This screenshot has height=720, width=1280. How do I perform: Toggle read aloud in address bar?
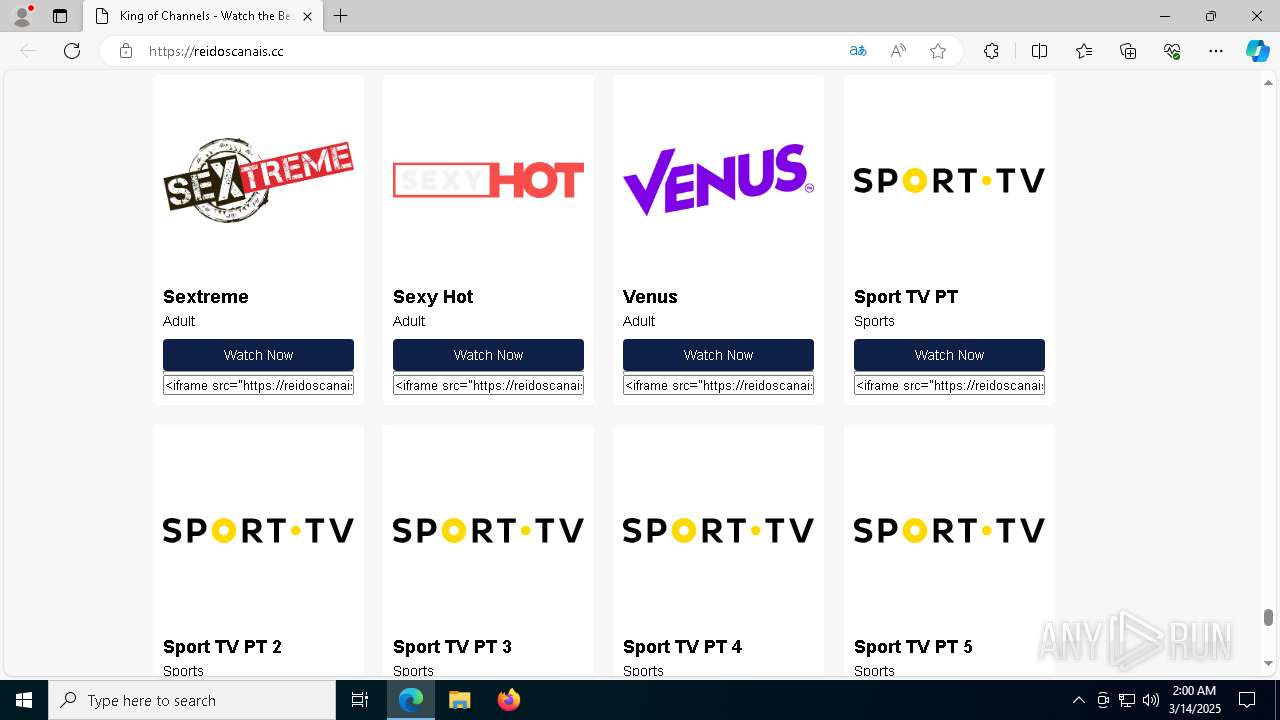coord(898,51)
